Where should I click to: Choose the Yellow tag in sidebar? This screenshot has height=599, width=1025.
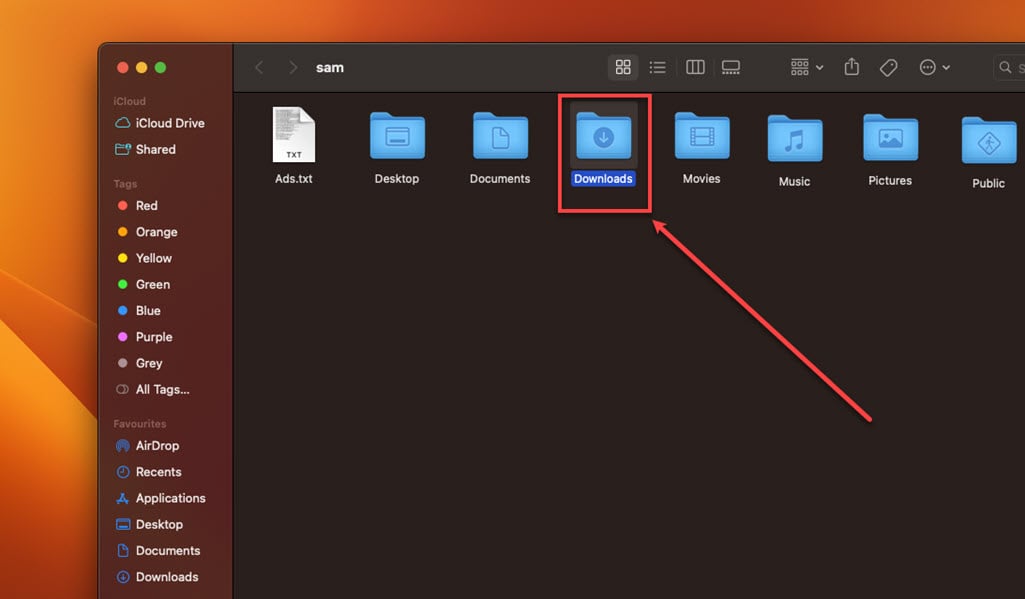click(144, 258)
